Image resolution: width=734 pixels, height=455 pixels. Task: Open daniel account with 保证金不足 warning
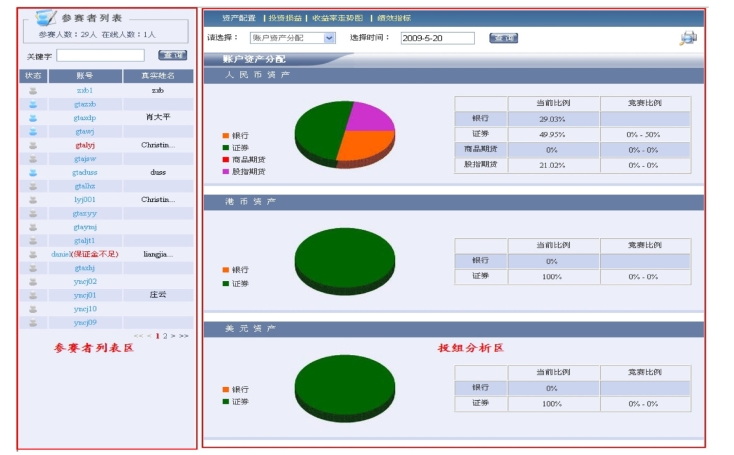pyautogui.click(x=85, y=254)
